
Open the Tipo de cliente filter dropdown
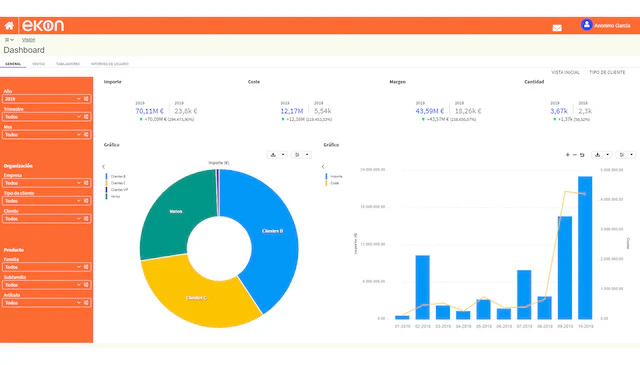[79, 201]
